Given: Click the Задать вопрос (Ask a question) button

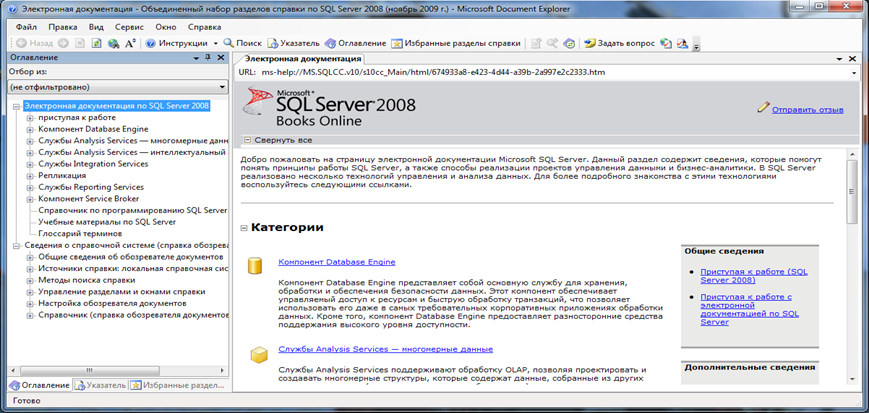Looking at the screenshot, I should pyautogui.click(x=620, y=43).
